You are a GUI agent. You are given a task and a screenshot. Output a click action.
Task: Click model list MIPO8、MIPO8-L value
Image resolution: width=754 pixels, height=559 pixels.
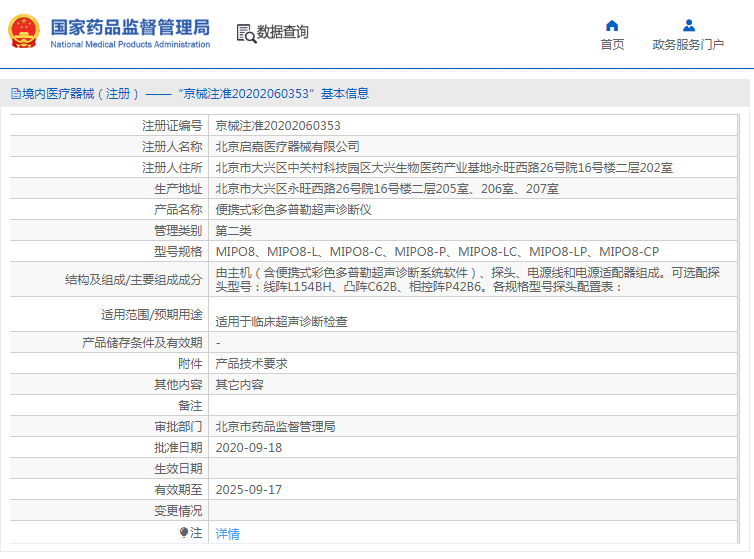(x=437, y=252)
